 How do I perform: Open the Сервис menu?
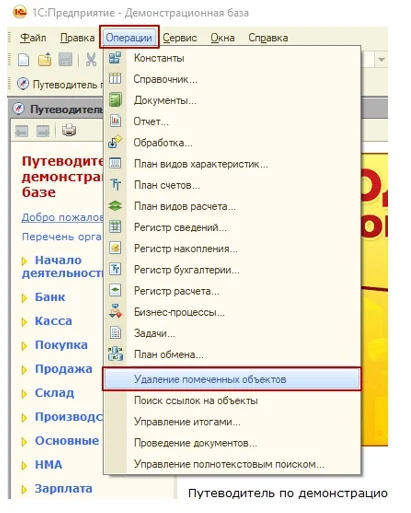[180, 38]
